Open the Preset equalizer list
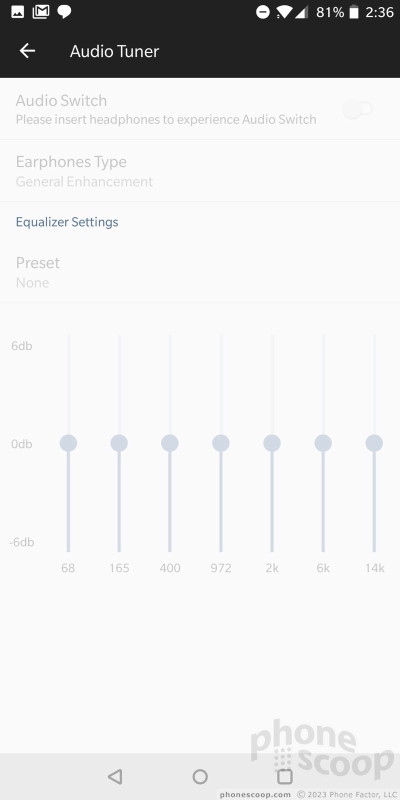This screenshot has height=800, width=400. point(200,271)
